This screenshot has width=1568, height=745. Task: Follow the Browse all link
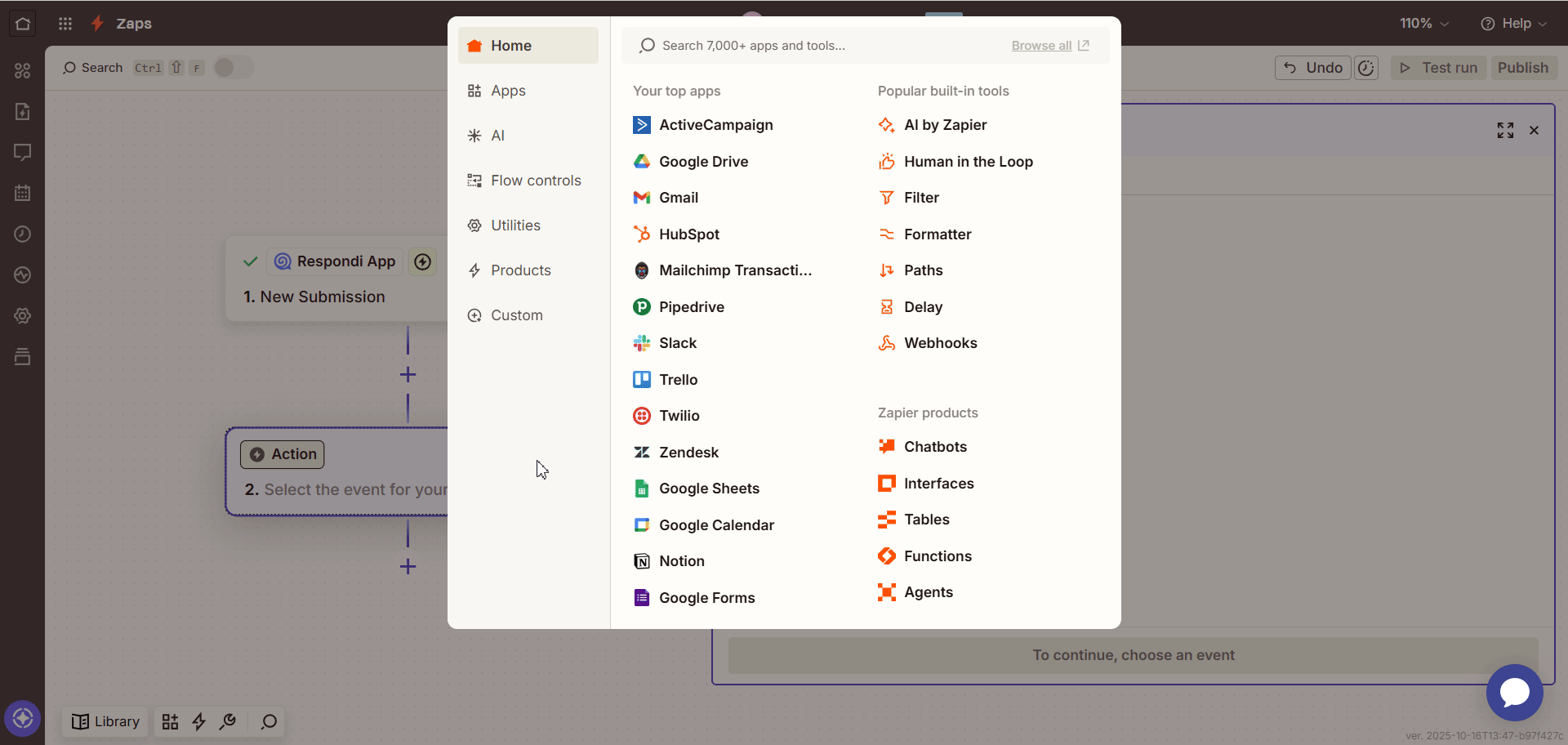(1050, 46)
